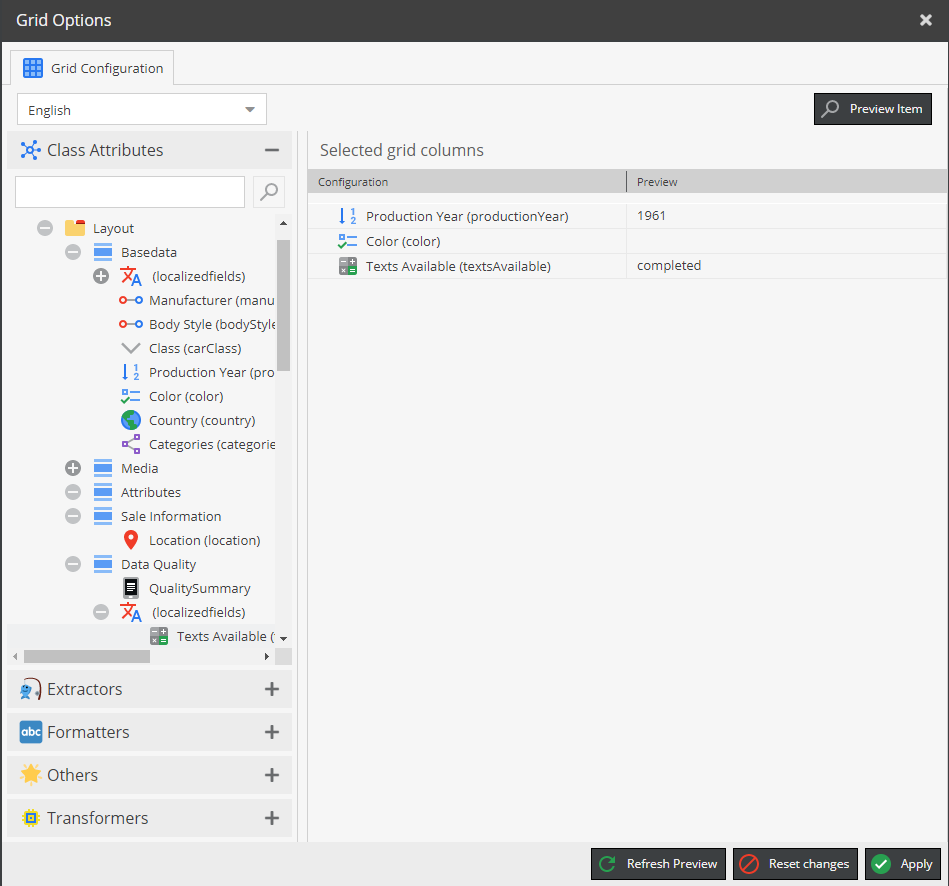949x886 pixels.
Task: Collapse the Basedata tree node
Action: pyautogui.click(x=73, y=252)
